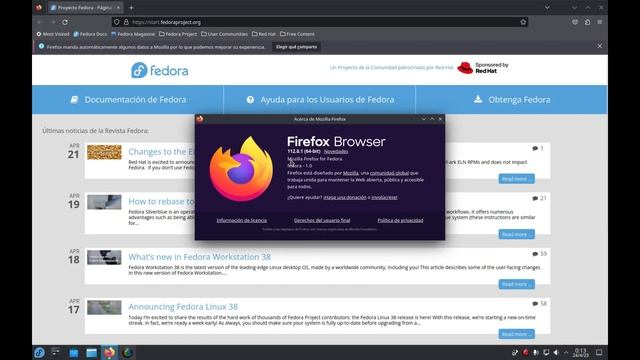The width and height of the screenshot is (640, 360).
Task: Click thumbnail of April 17 article
Action: click(x=104, y=307)
